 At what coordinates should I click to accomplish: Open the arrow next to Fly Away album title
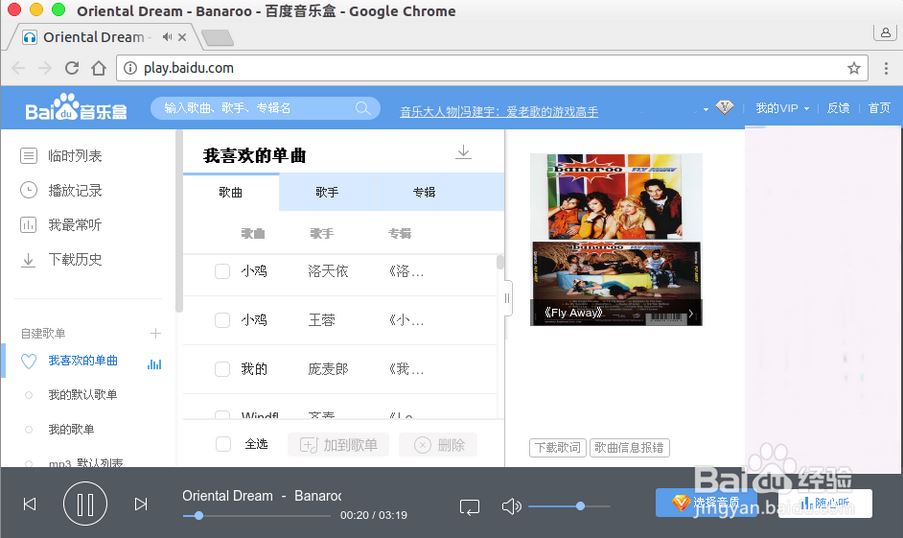coord(692,314)
